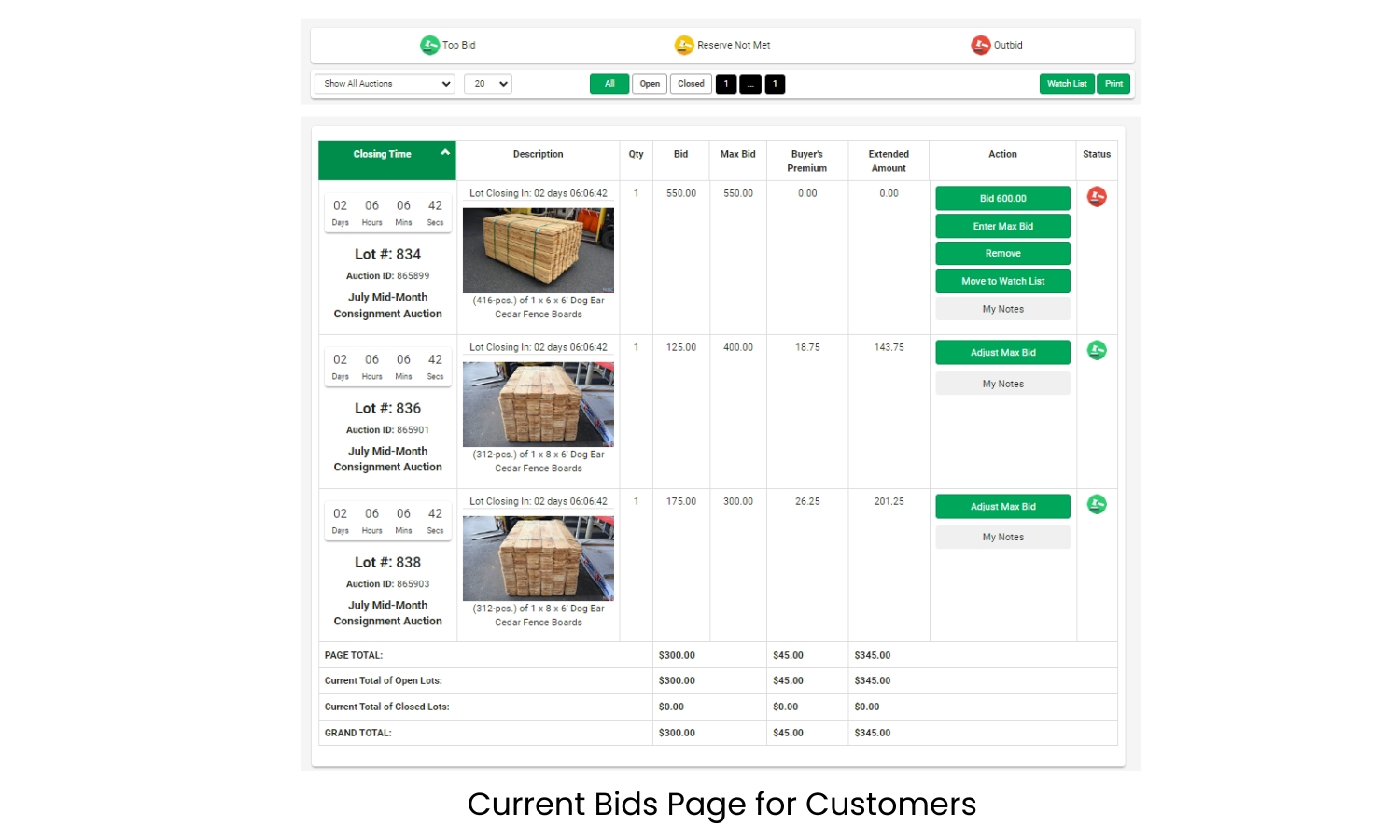This screenshot has height=840, width=1400.
Task: Click the green top bid status icon for Lot 838
Action: [1097, 505]
